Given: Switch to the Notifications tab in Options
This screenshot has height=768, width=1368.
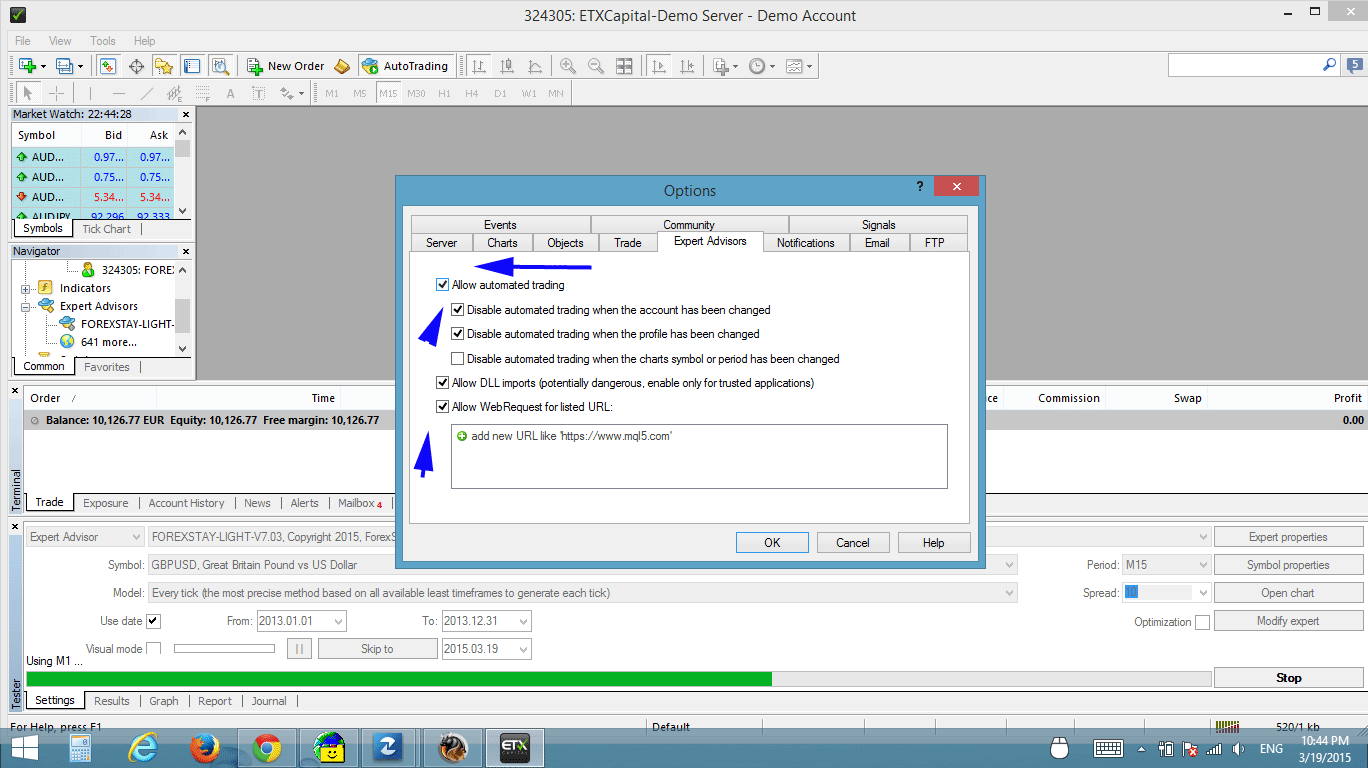Looking at the screenshot, I should 805,242.
